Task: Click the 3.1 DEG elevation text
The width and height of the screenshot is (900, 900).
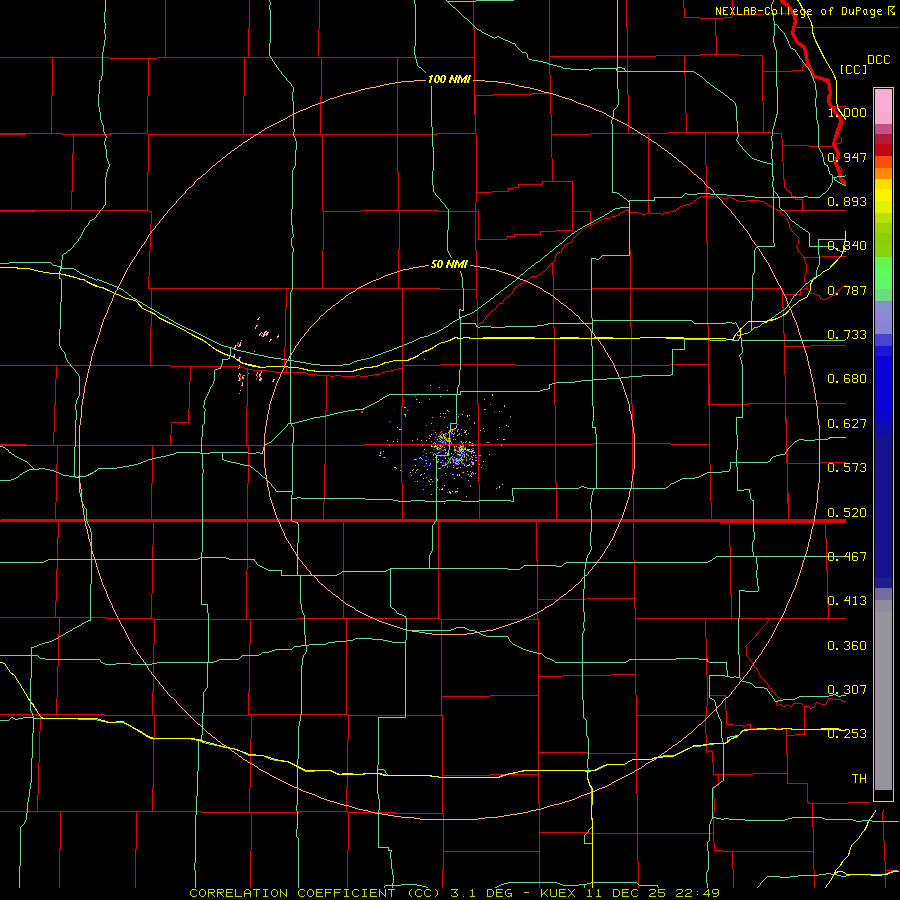Action: pos(480,893)
